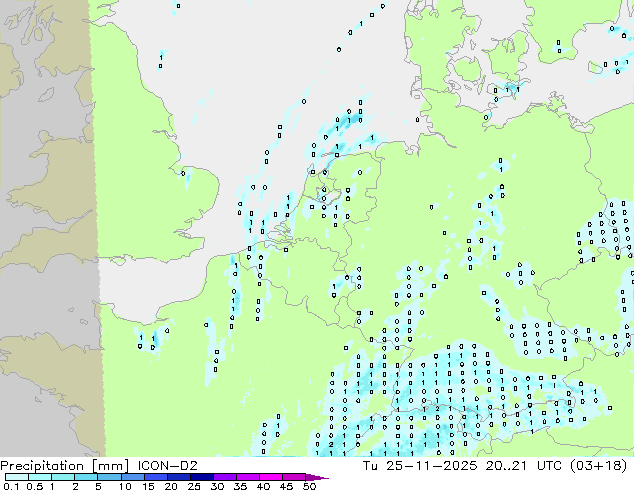Click the '(03+18)' forecast run label
634x490 pixels.
[598, 466]
